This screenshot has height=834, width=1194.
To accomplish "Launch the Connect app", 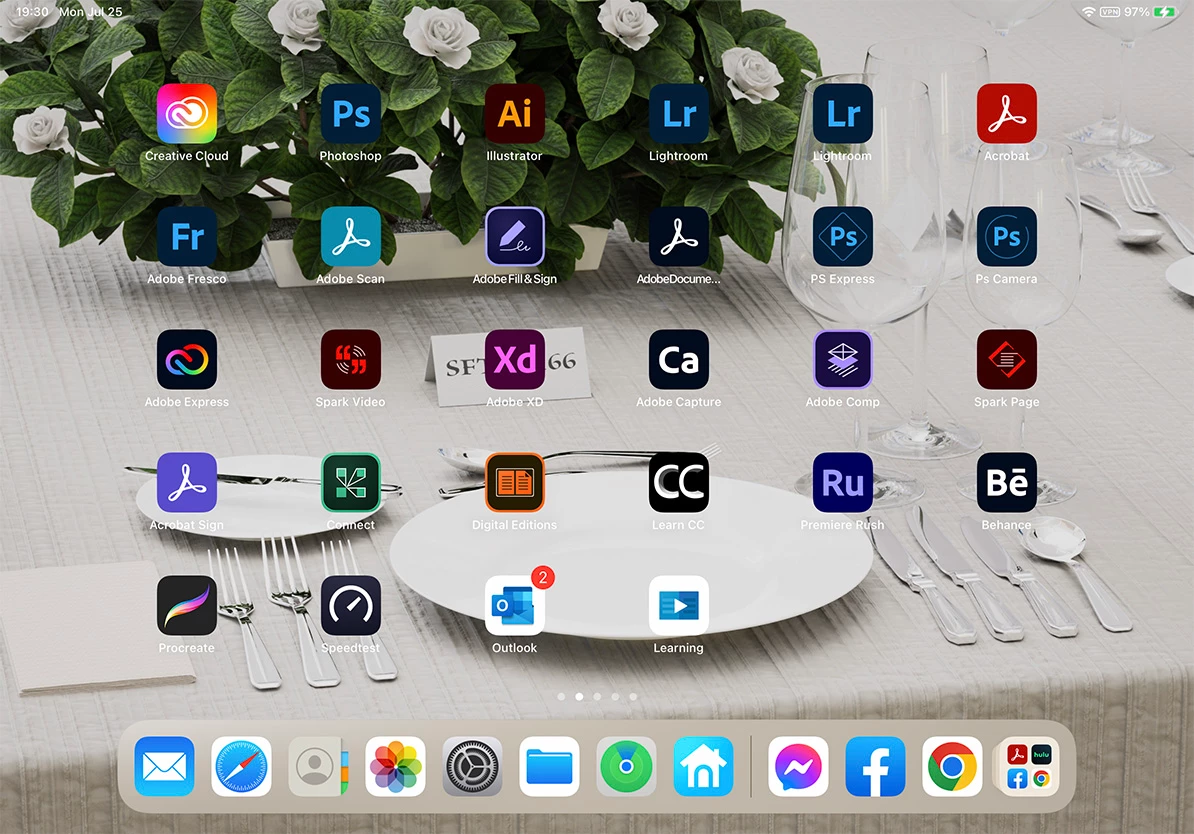I will [x=350, y=483].
